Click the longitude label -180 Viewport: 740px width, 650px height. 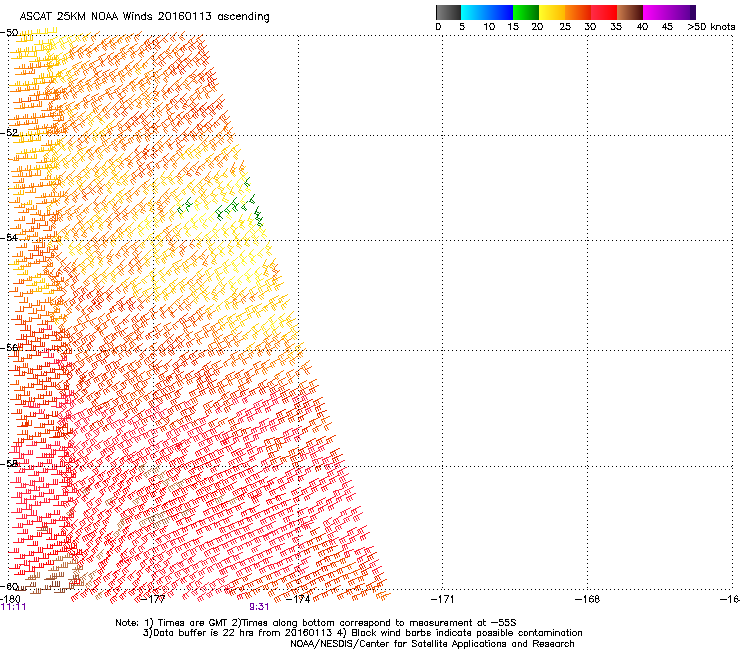click(x=10, y=599)
